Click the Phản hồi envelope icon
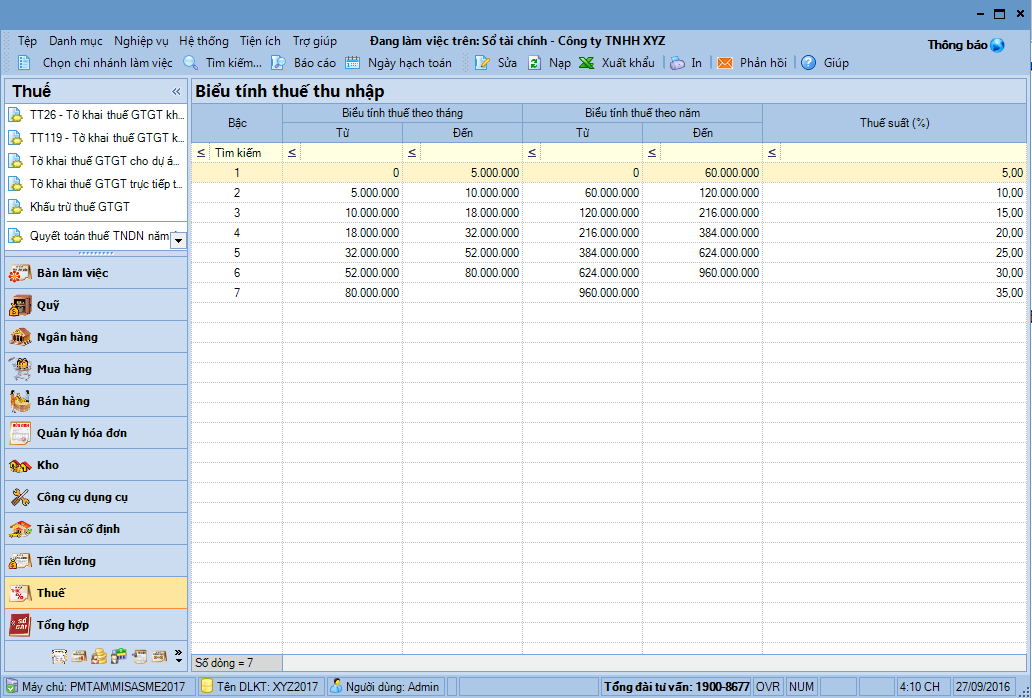This screenshot has width=1032, height=698. 725,63
